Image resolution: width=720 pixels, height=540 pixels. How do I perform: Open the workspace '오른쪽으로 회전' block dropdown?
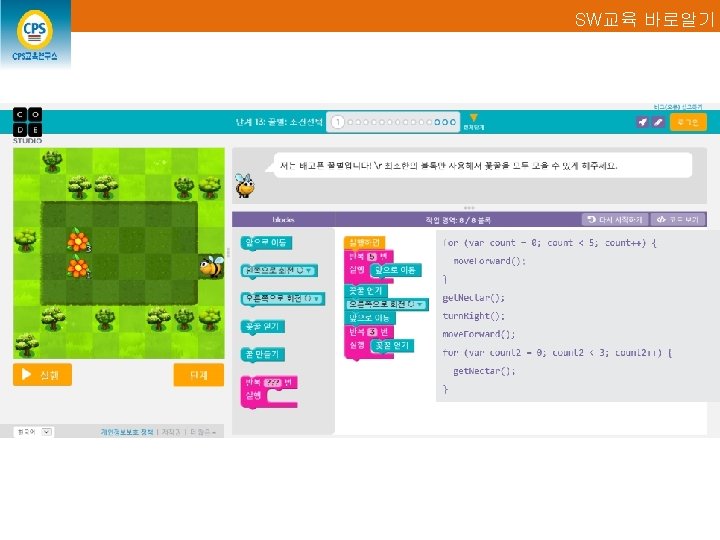pos(420,304)
